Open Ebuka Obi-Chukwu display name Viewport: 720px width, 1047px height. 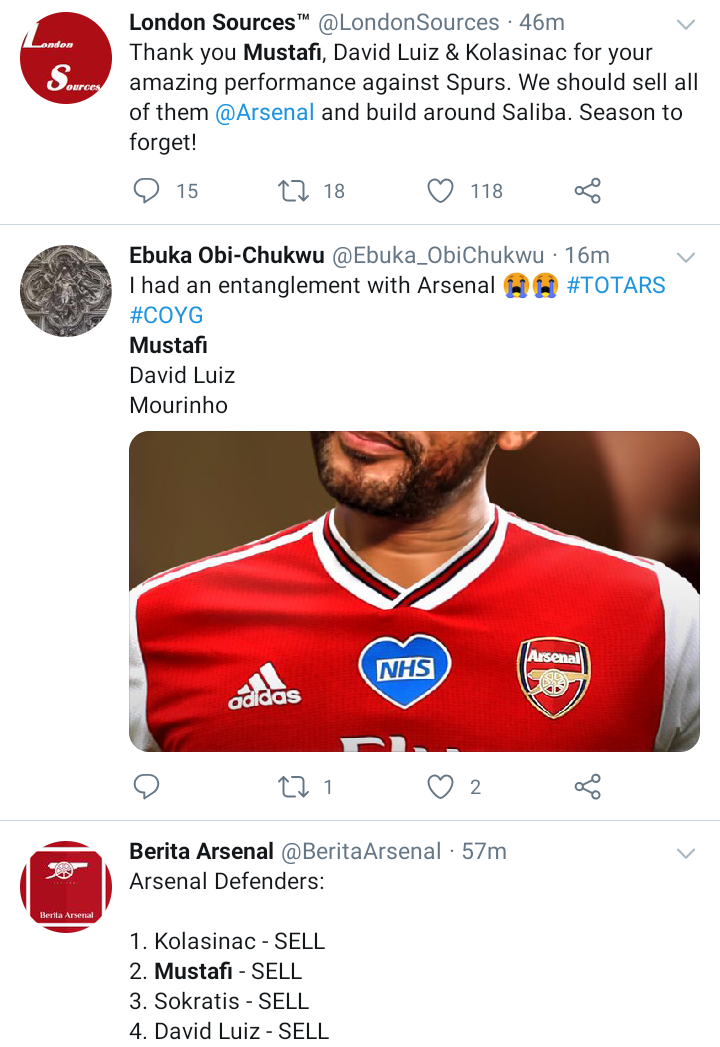(227, 255)
